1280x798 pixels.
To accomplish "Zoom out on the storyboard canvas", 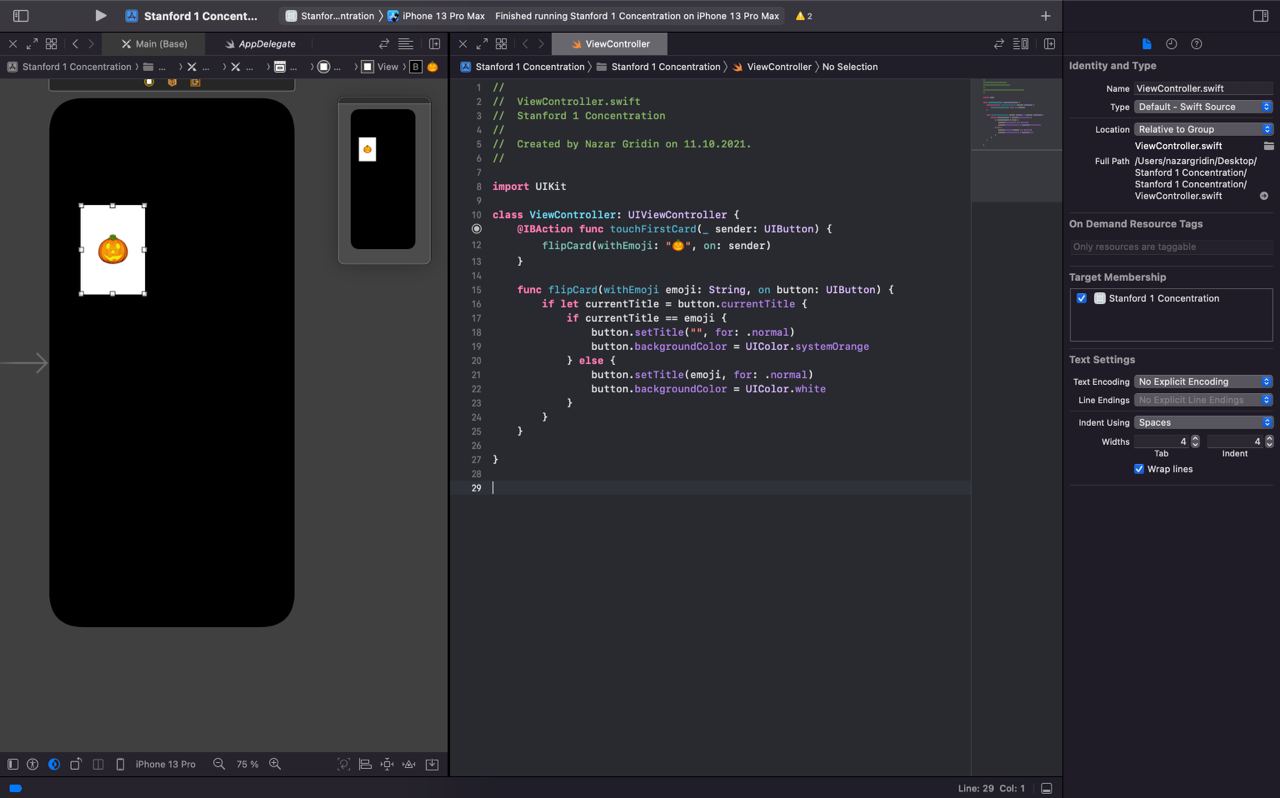I will [x=219, y=764].
